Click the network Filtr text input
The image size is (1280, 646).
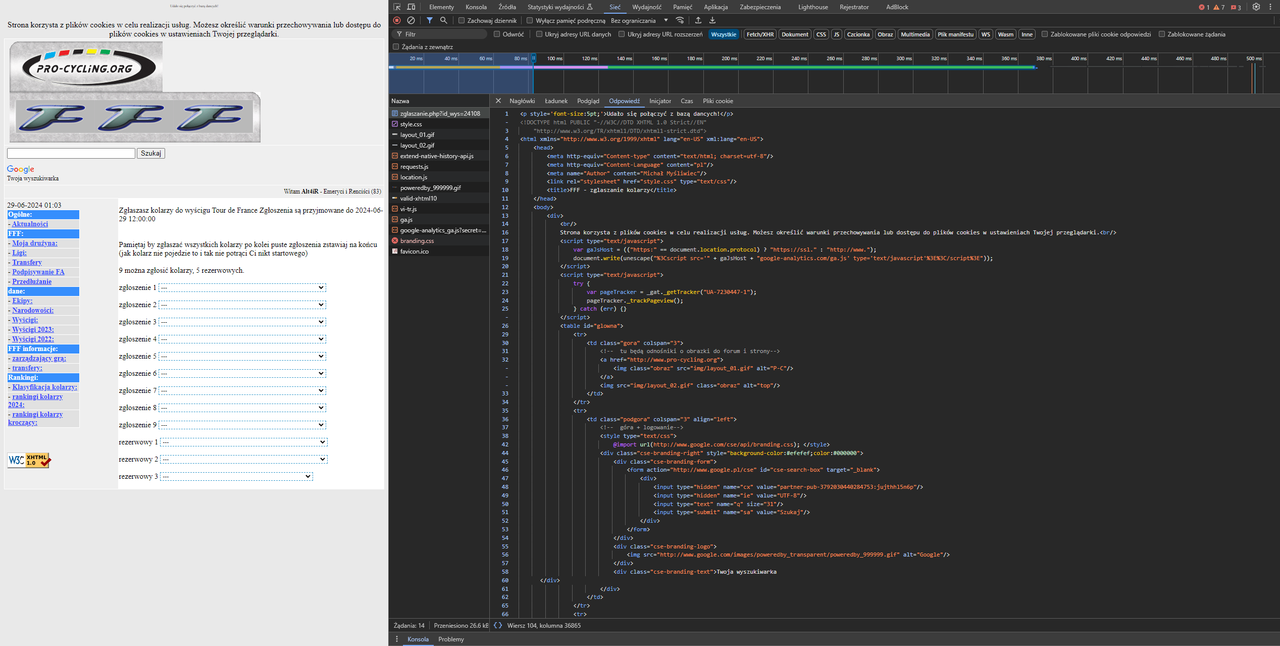click(x=440, y=34)
